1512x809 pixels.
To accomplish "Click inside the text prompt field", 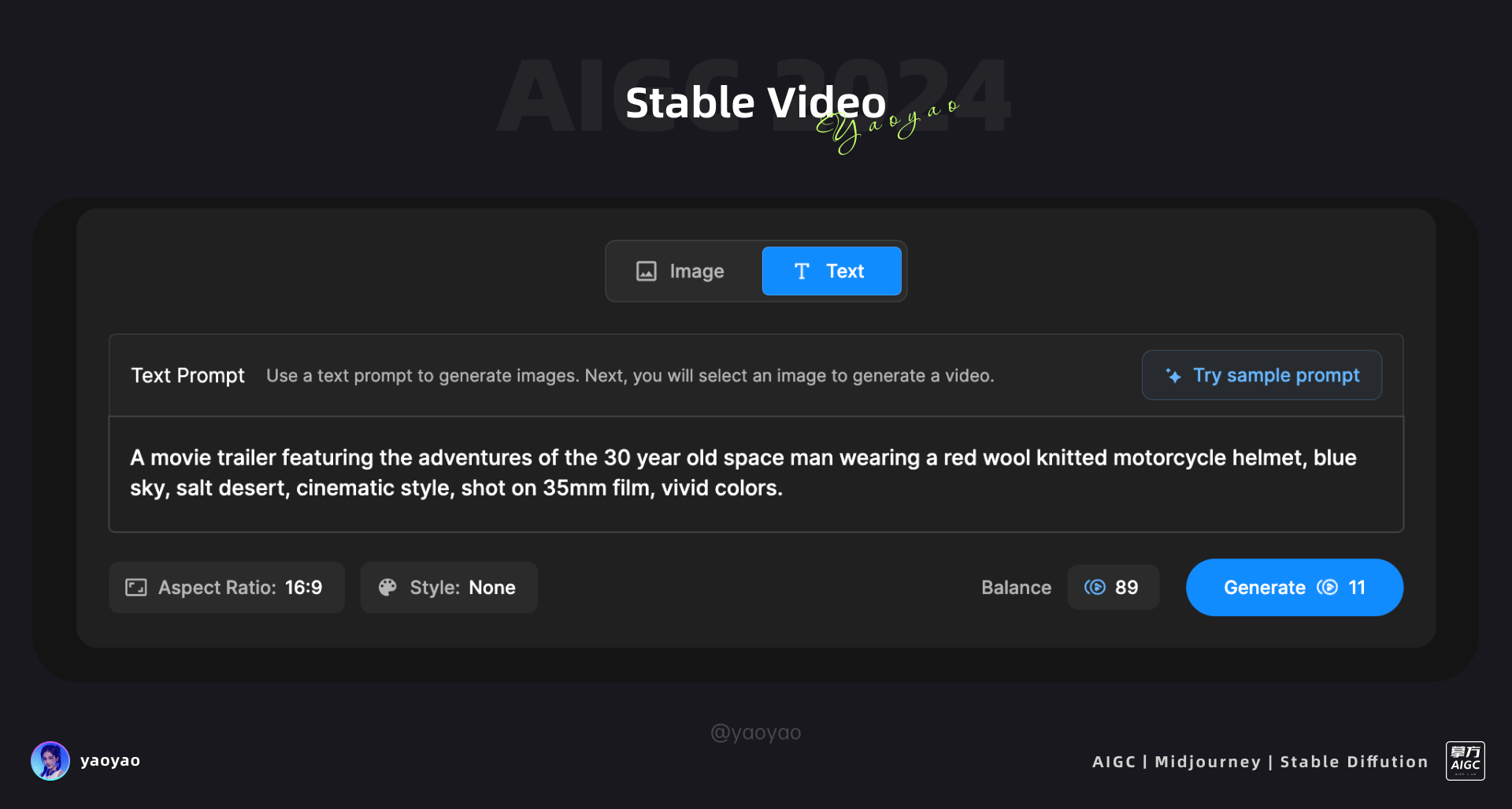I will click(756, 473).
